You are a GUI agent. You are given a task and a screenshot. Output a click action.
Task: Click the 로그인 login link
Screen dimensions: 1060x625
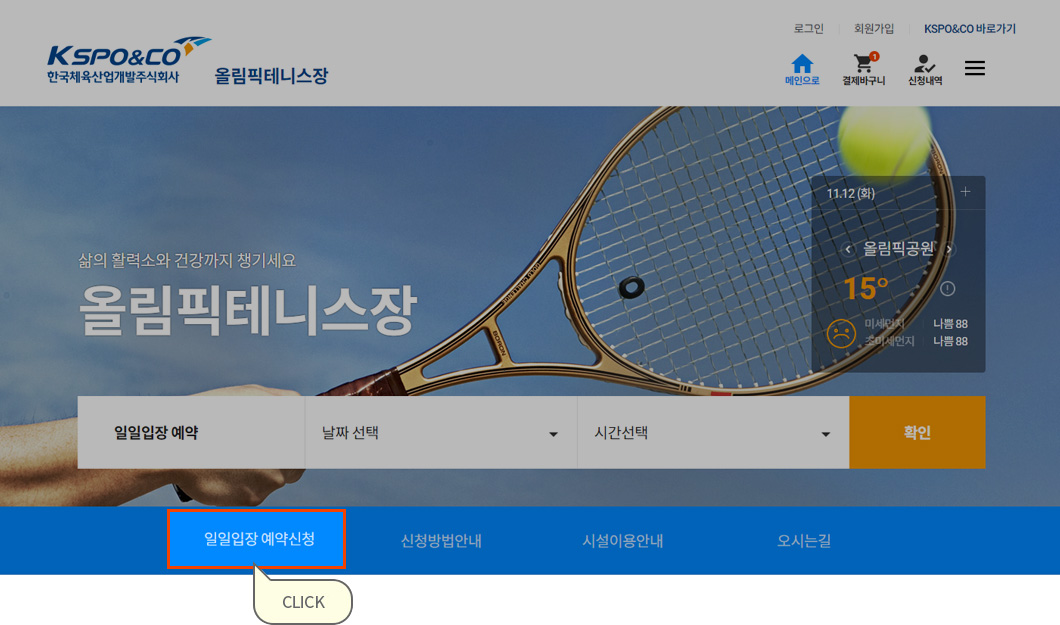coord(809,28)
